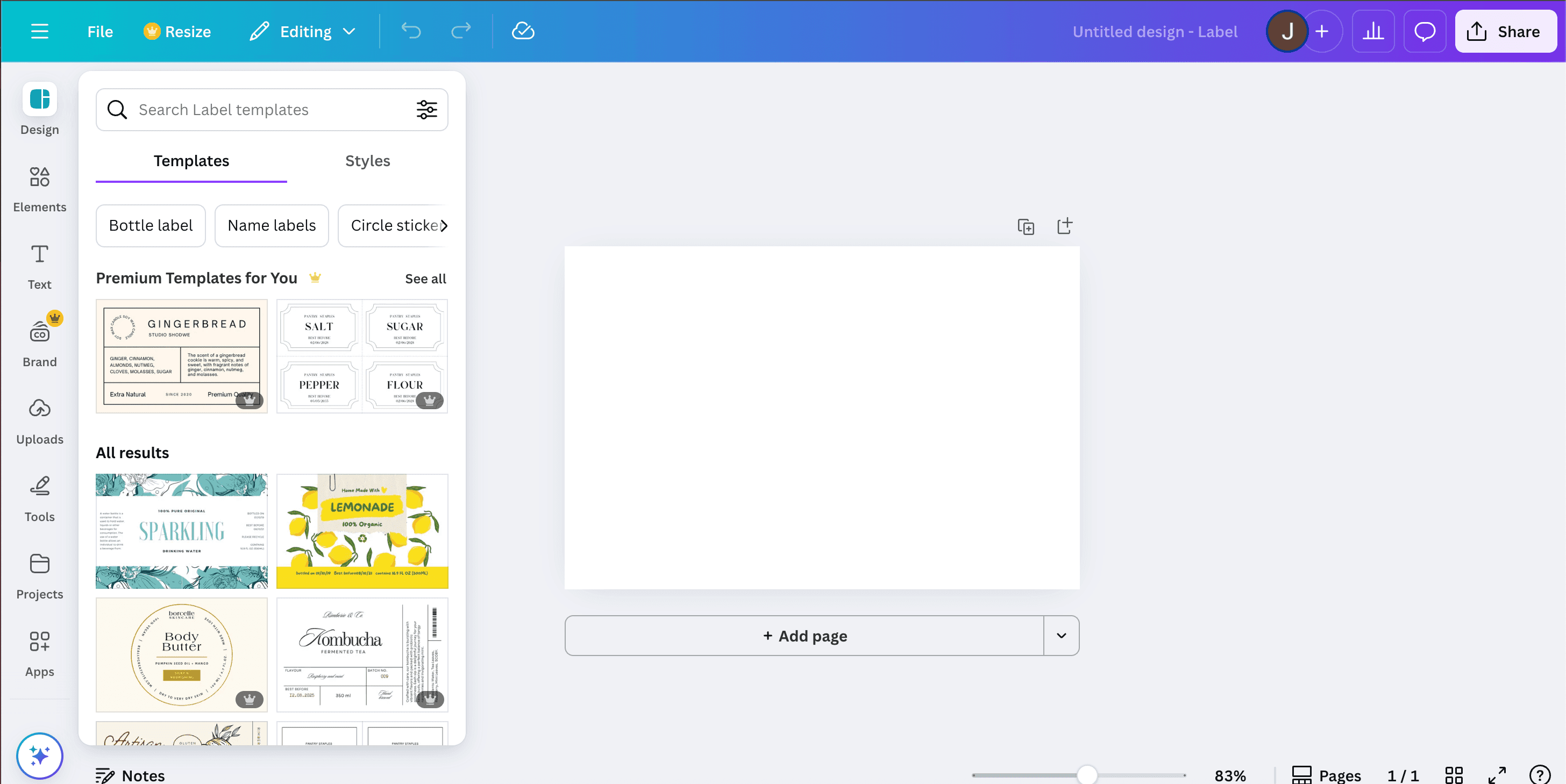1566x784 pixels.
Task: Open the Brand kit panel
Action: [x=39, y=344]
